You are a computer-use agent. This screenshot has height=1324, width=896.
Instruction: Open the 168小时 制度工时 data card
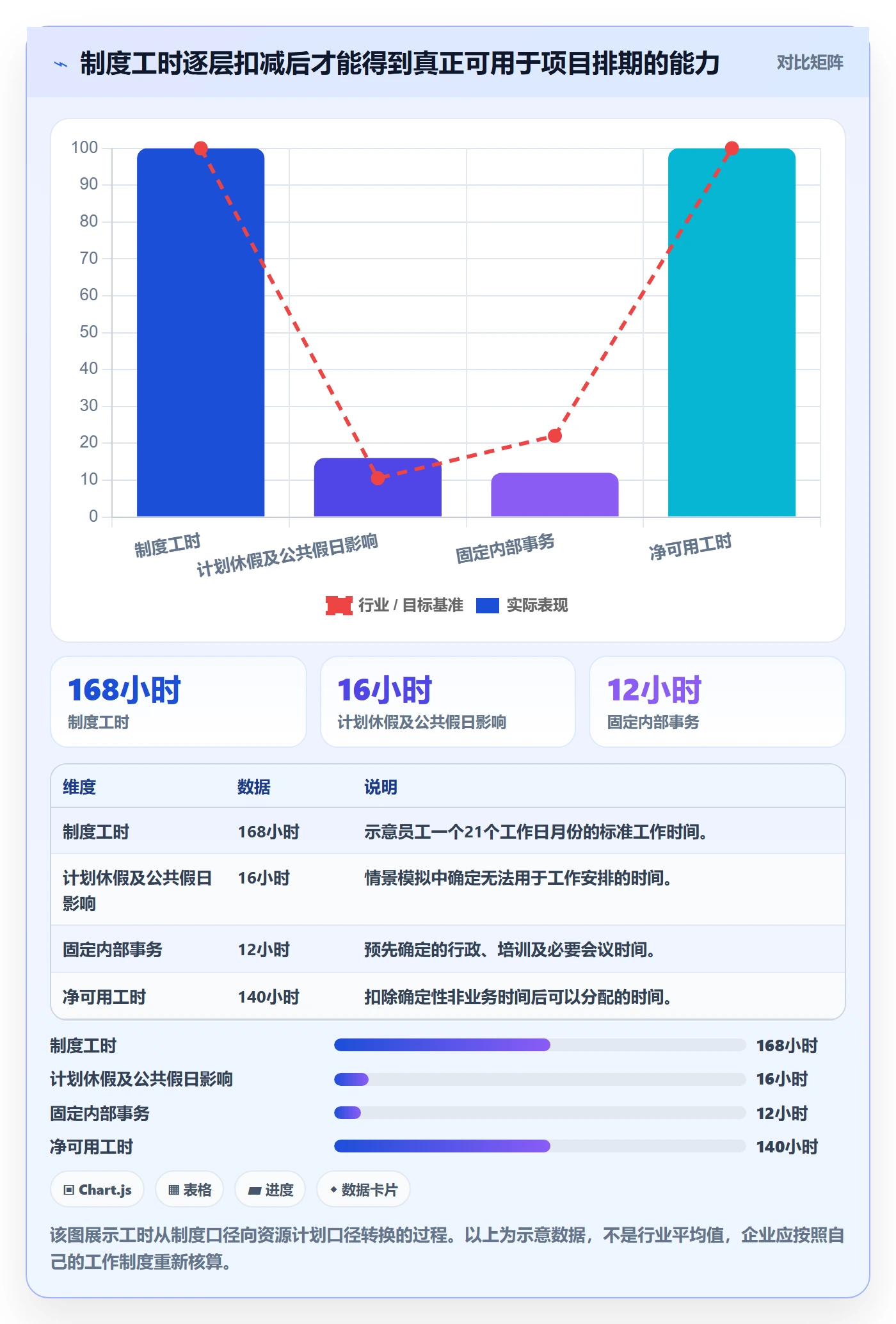pos(179,702)
